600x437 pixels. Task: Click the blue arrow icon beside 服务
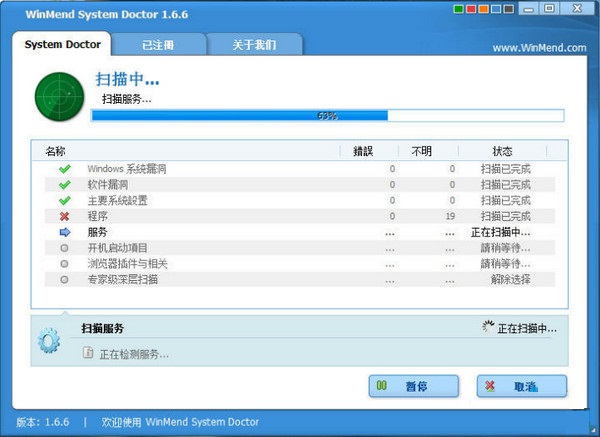[x=65, y=232]
